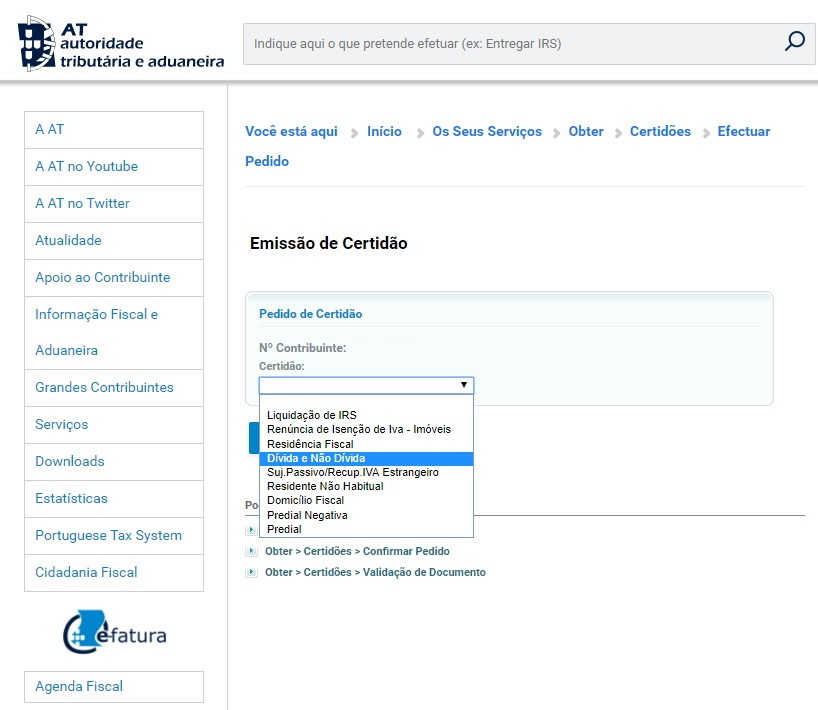Screen dimensions: 818x710
Task: Choose Liquidação de IRS from list
Action: pyautogui.click(x=312, y=415)
